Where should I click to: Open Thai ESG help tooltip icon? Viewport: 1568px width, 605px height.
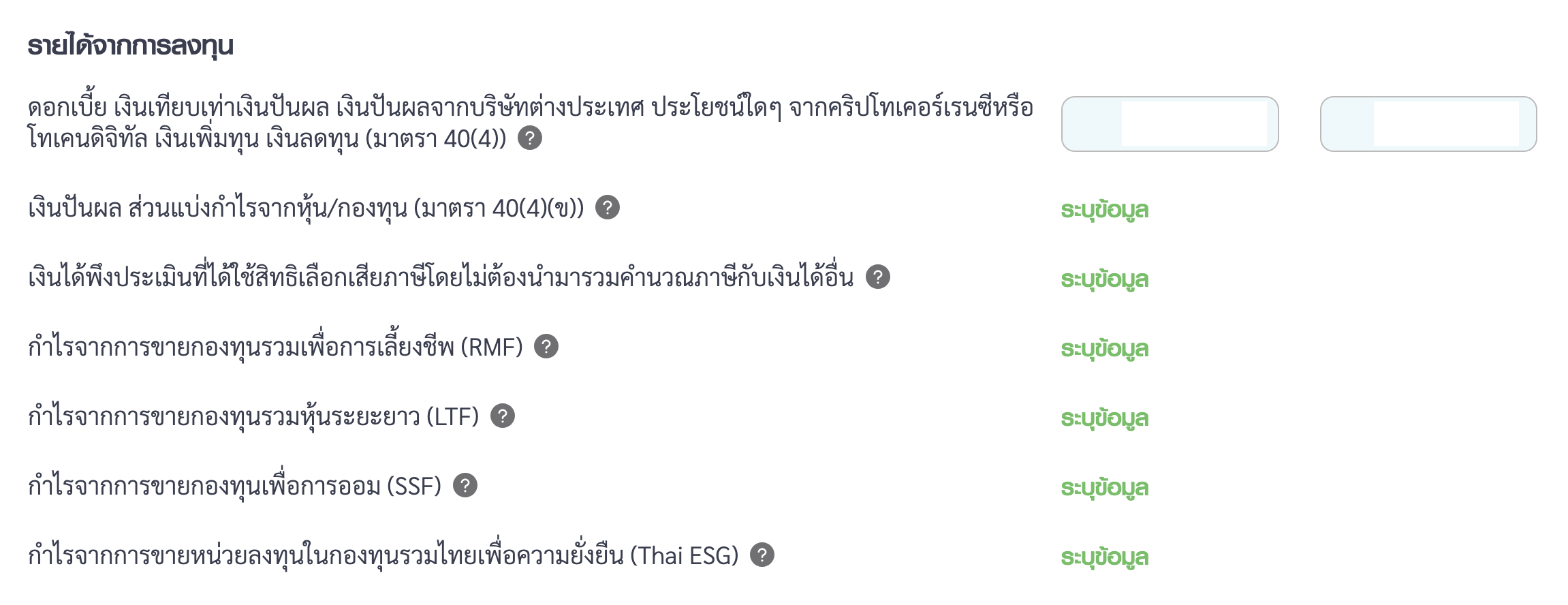tap(762, 555)
